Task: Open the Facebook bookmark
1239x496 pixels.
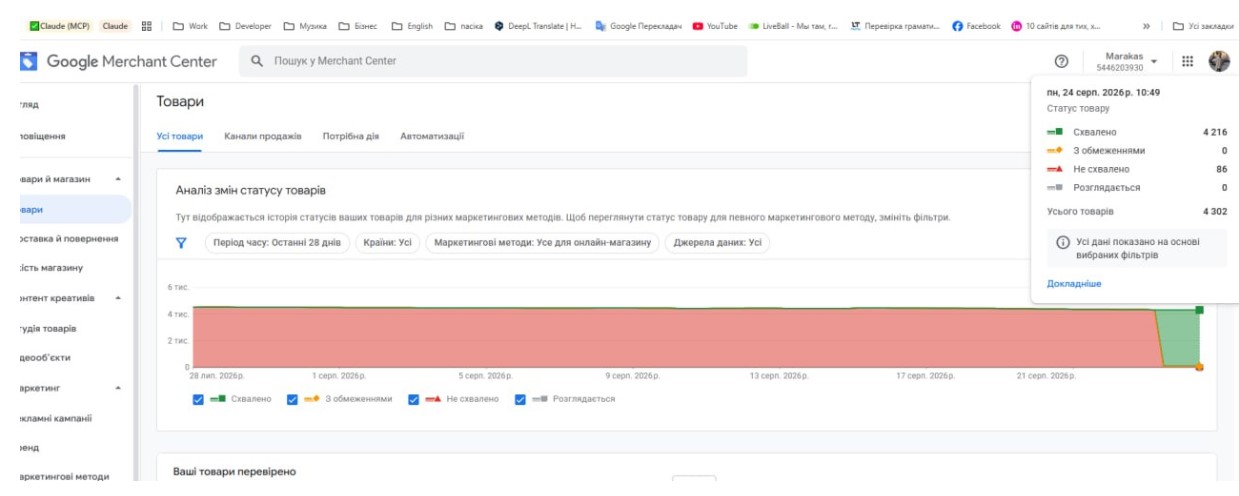Action: (976, 26)
